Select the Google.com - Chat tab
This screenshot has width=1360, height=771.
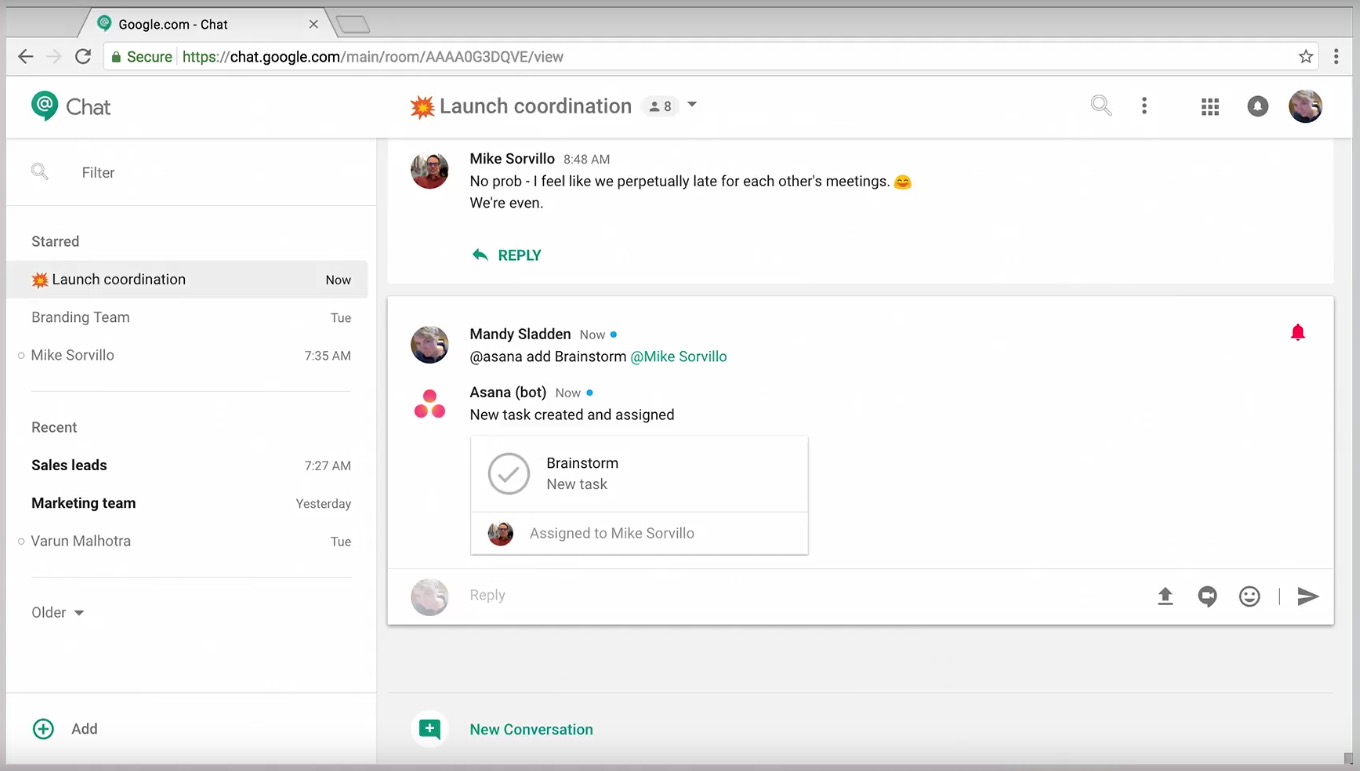pyautogui.click(x=205, y=24)
